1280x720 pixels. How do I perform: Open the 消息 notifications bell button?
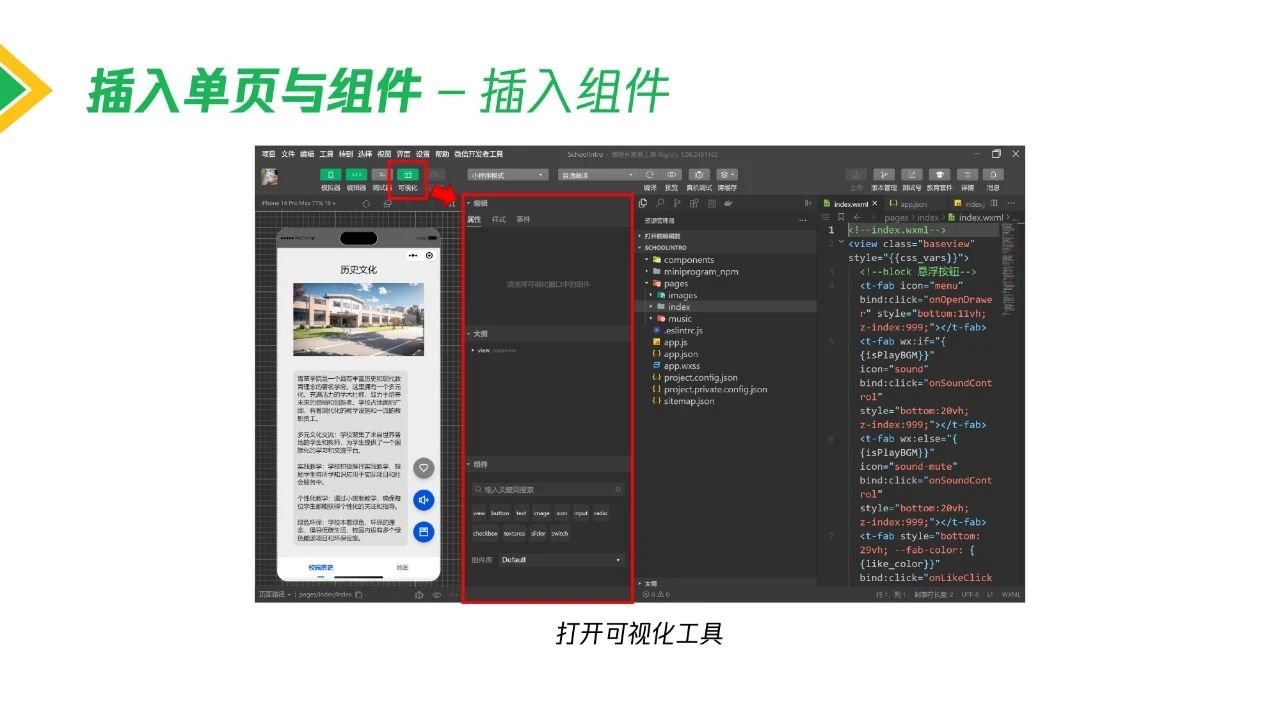[x=993, y=175]
